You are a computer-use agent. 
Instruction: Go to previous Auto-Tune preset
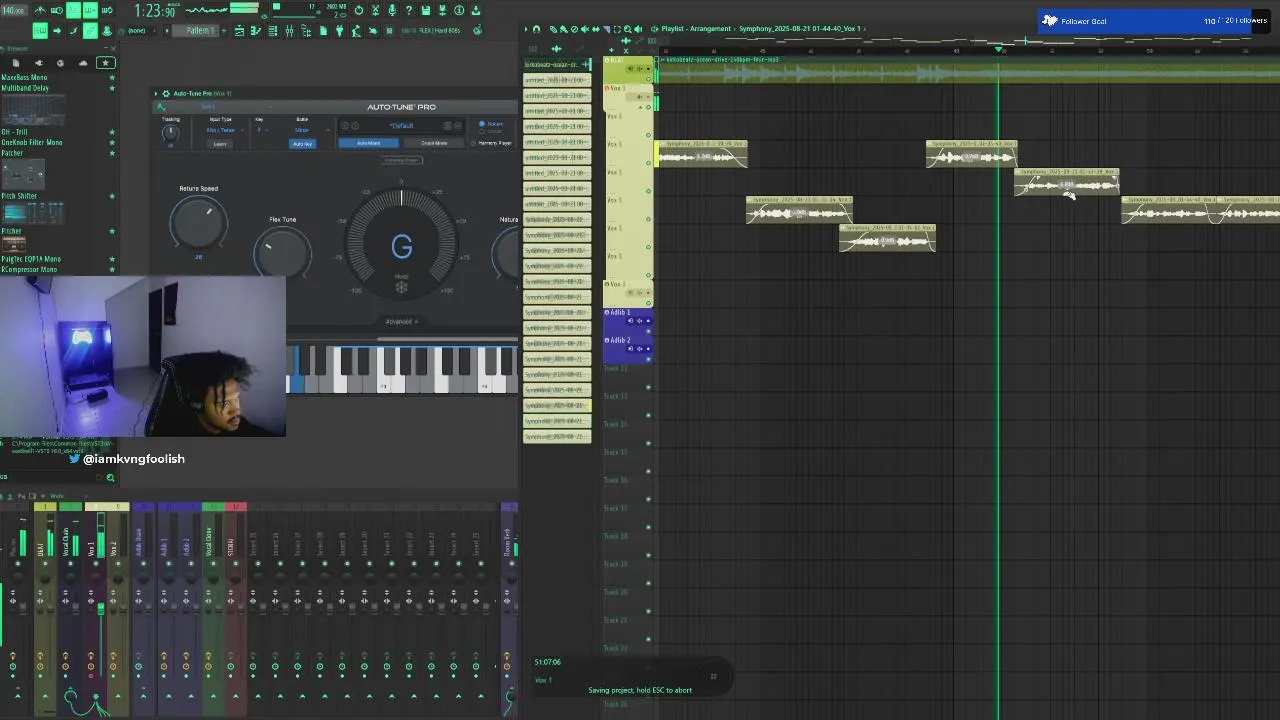[345, 126]
